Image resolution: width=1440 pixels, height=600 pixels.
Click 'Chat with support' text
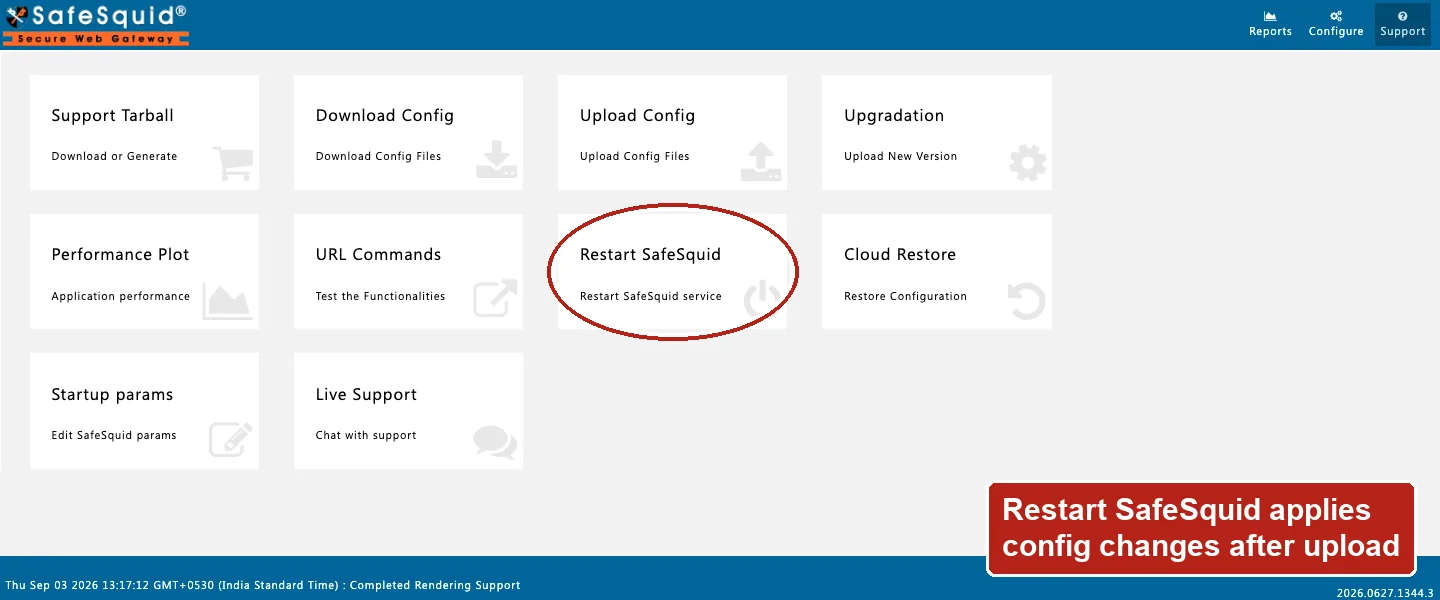366,435
